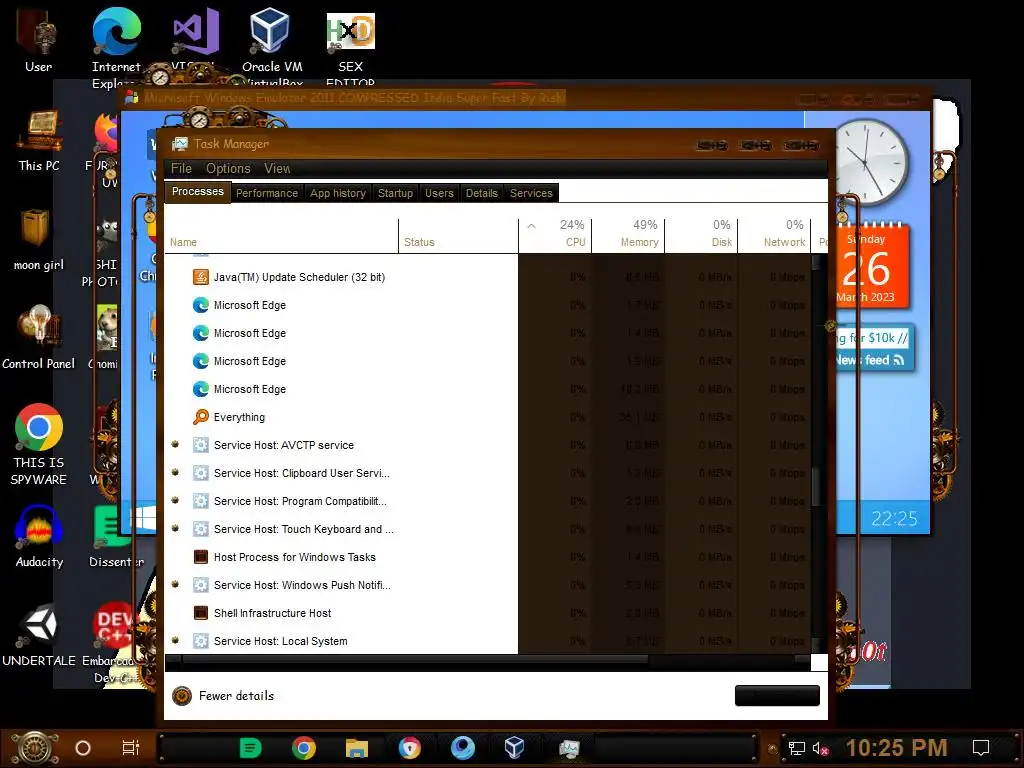Screen dimensions: 1024x768
Task: Select Java(TM) Update Scheduler process icon
Action: tap(200, 277)
